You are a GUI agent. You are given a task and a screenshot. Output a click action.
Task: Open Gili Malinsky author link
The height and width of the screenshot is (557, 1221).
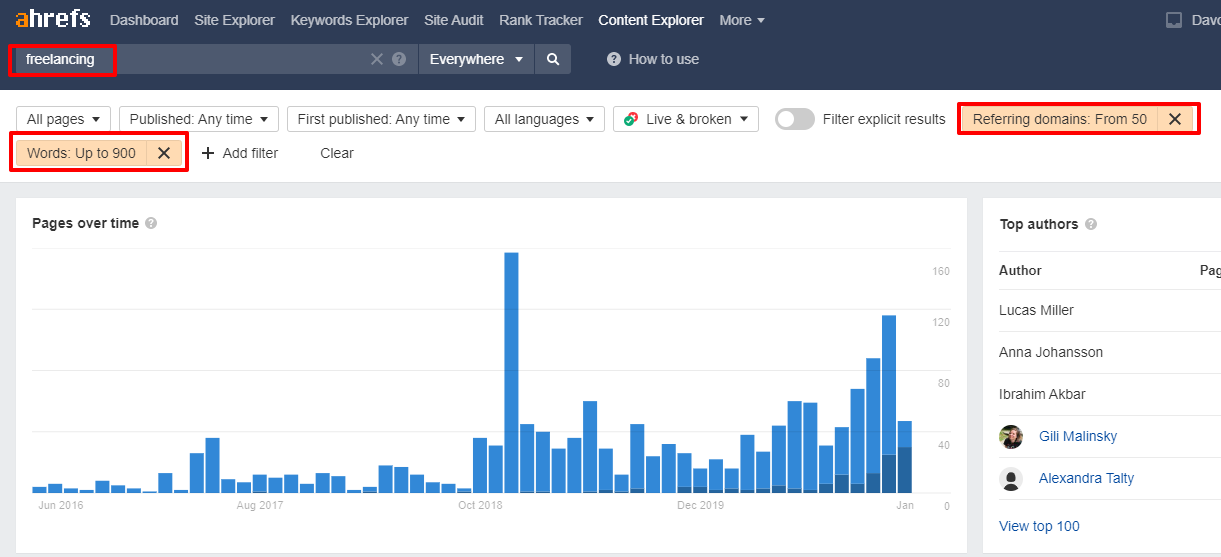(1078, 436)
